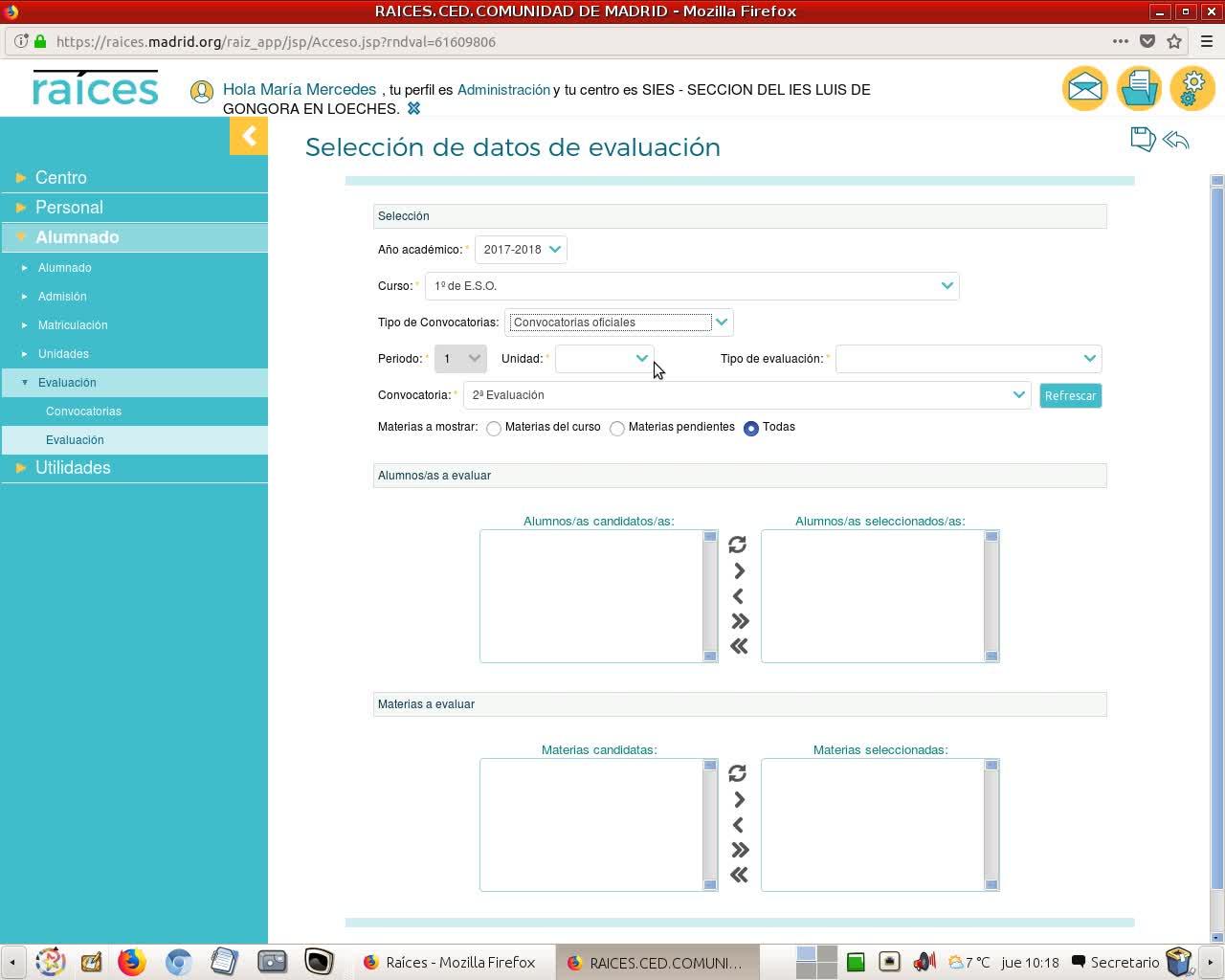Click the Administración profile link
The image size is (1225, 980).
pyautogui.click(x=503, y=90)
